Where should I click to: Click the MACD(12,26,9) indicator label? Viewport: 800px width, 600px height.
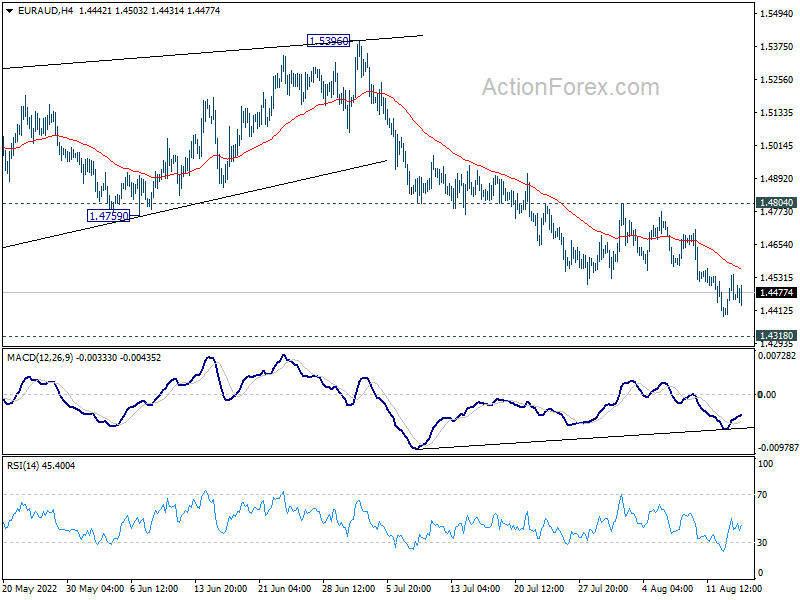[x=40, y=358]
